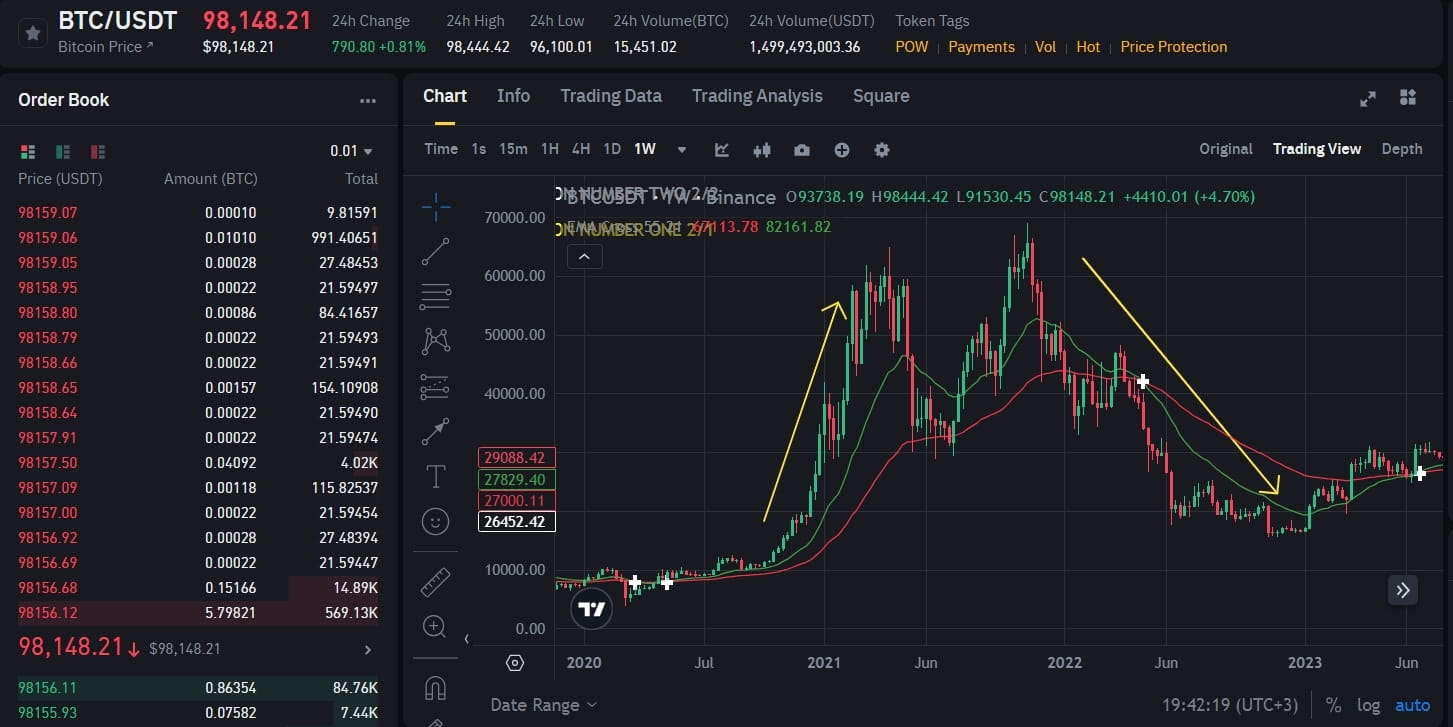Favorite BTC/USDT with the star icon
This screenshot has width=1453, height=727.
point(33,33)
